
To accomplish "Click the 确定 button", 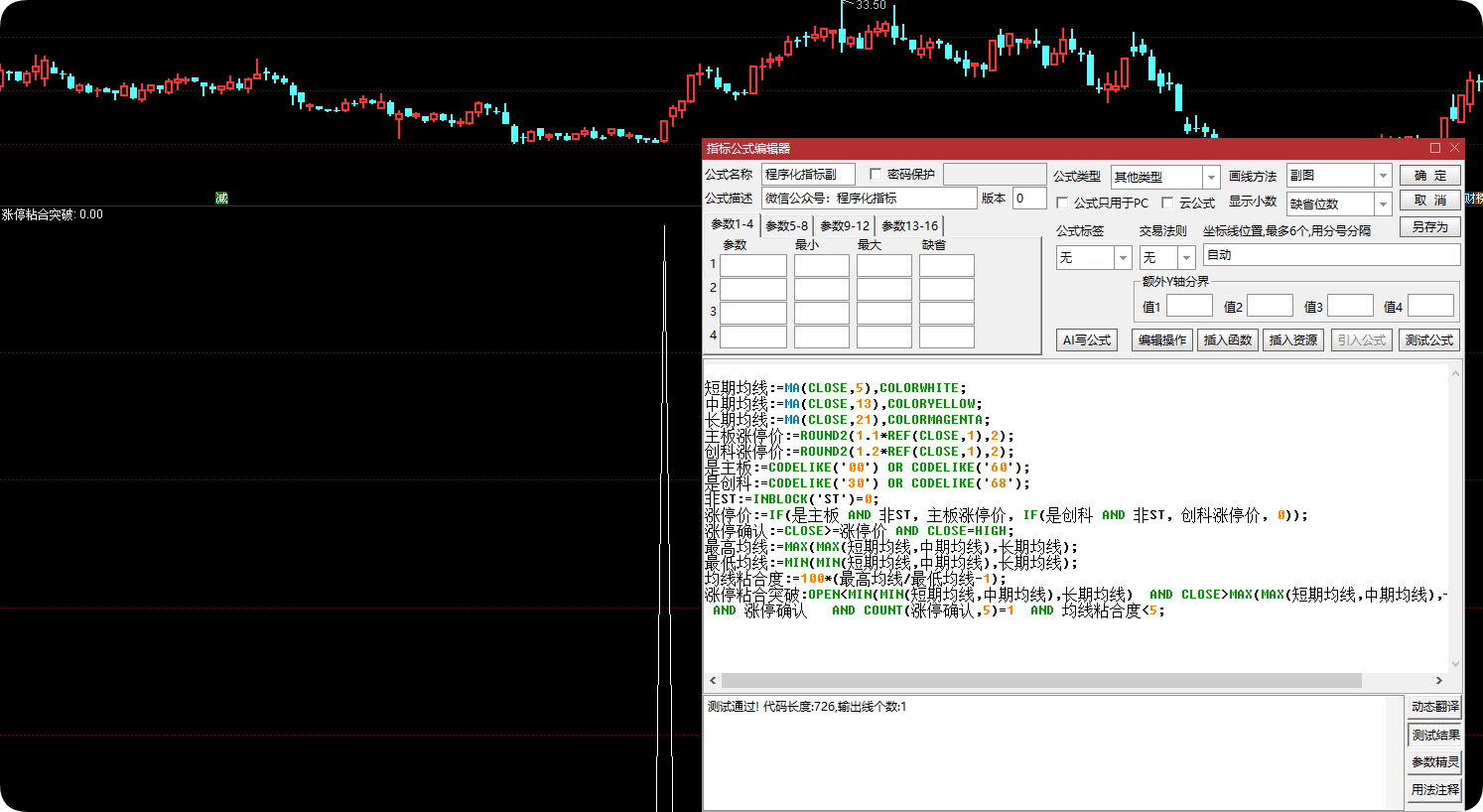I will coord(1430,176).
